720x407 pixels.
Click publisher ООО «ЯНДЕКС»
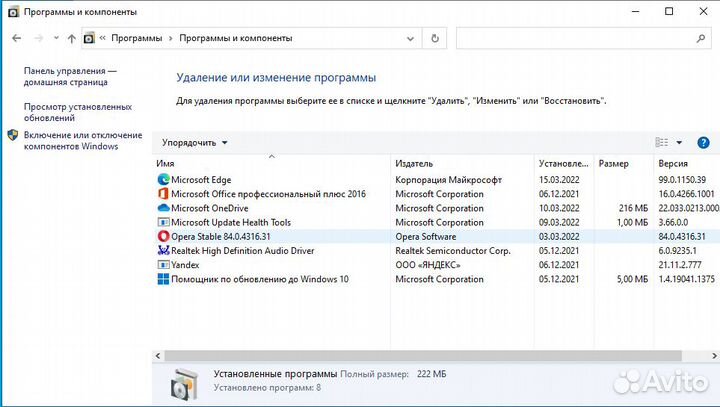pyautogui.click(x=428, y=265)
